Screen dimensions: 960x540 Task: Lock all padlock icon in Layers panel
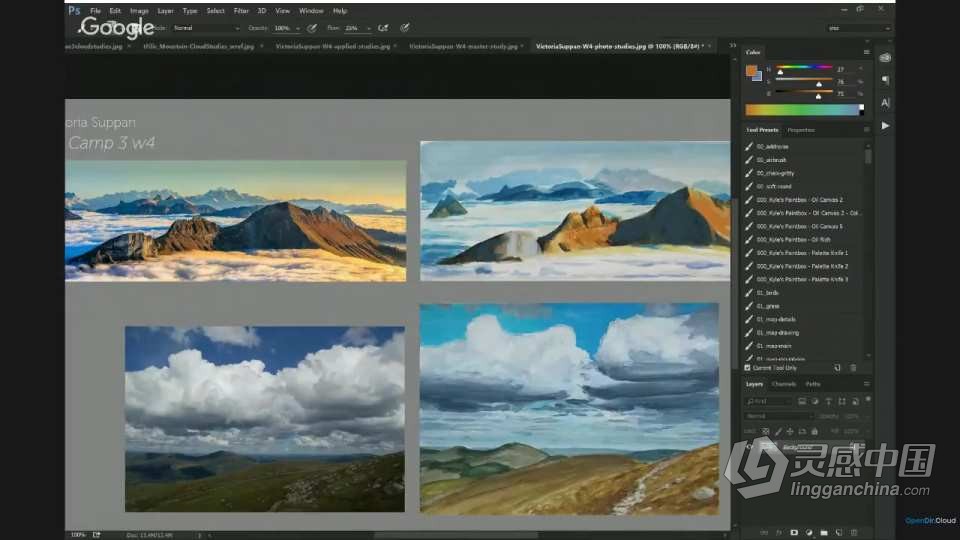coord(814,432)
